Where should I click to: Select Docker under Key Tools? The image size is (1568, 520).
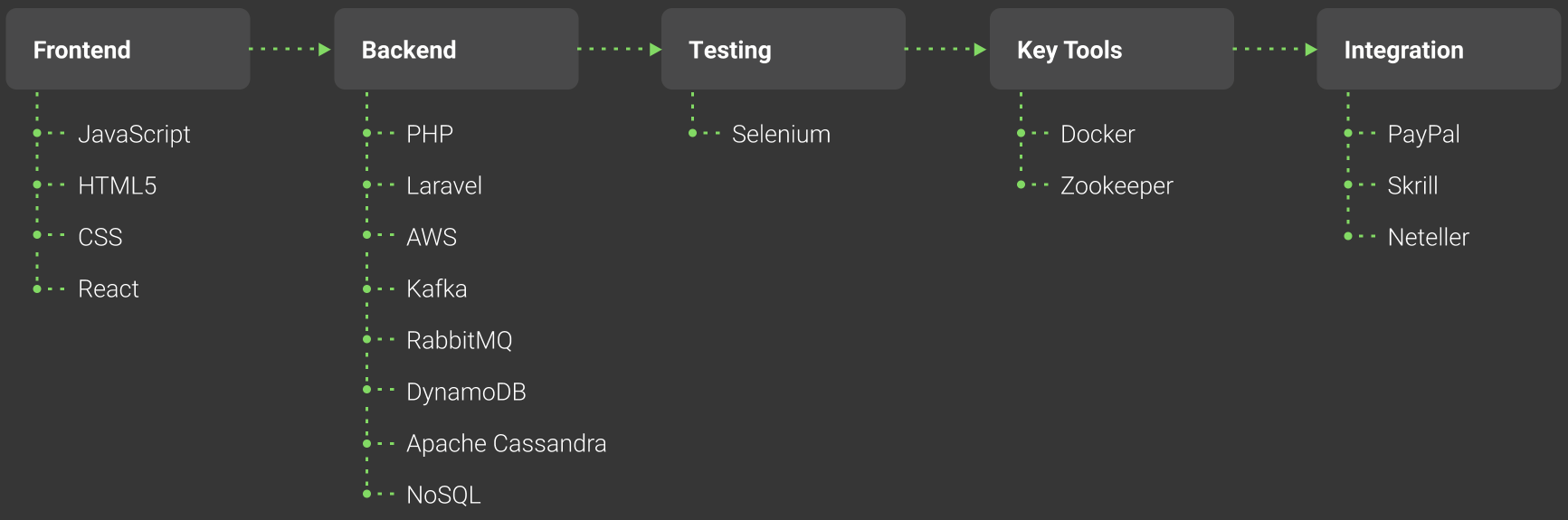[x=1098, y=134]
